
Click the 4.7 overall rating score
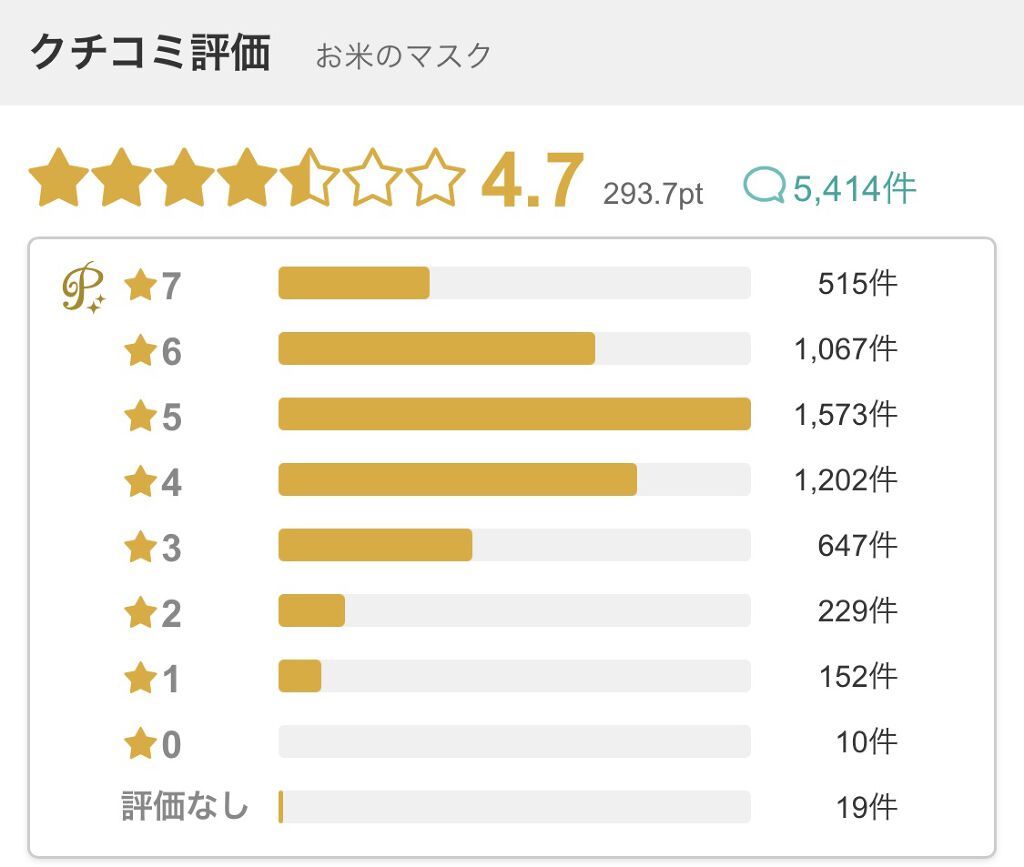(532, 182)
